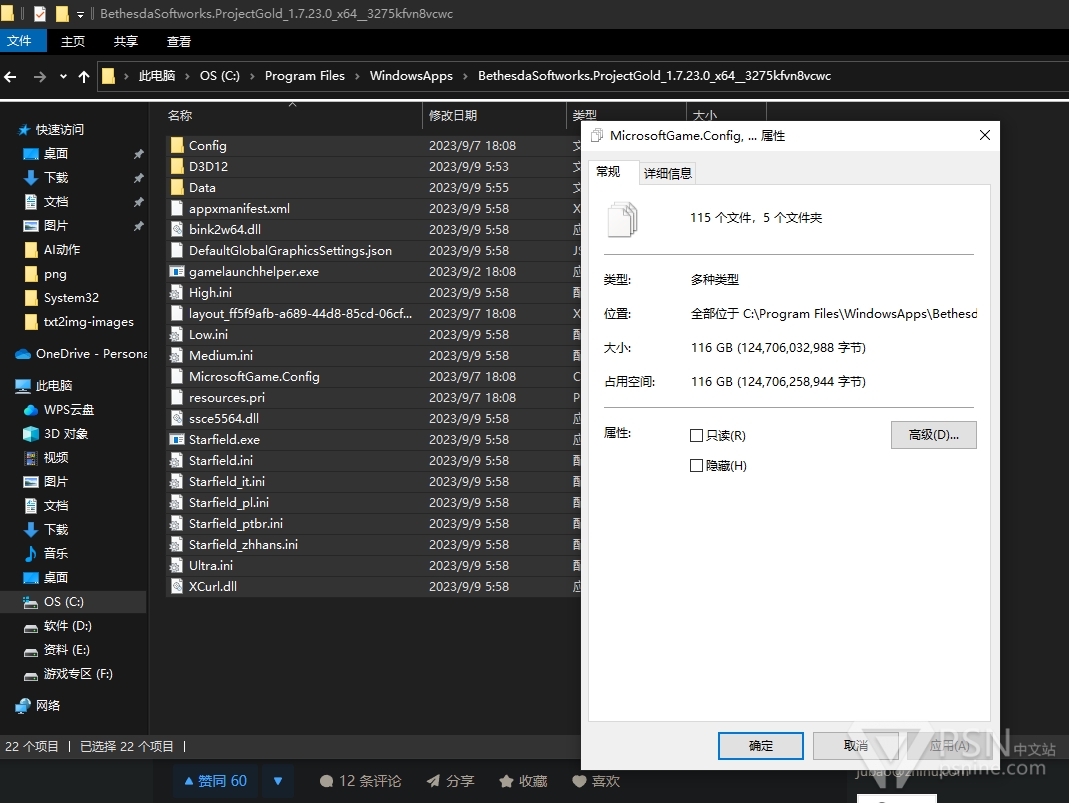Sort by 名称 column header
The width and height of the screenshot is (1069, 803).
pos(180,115)
